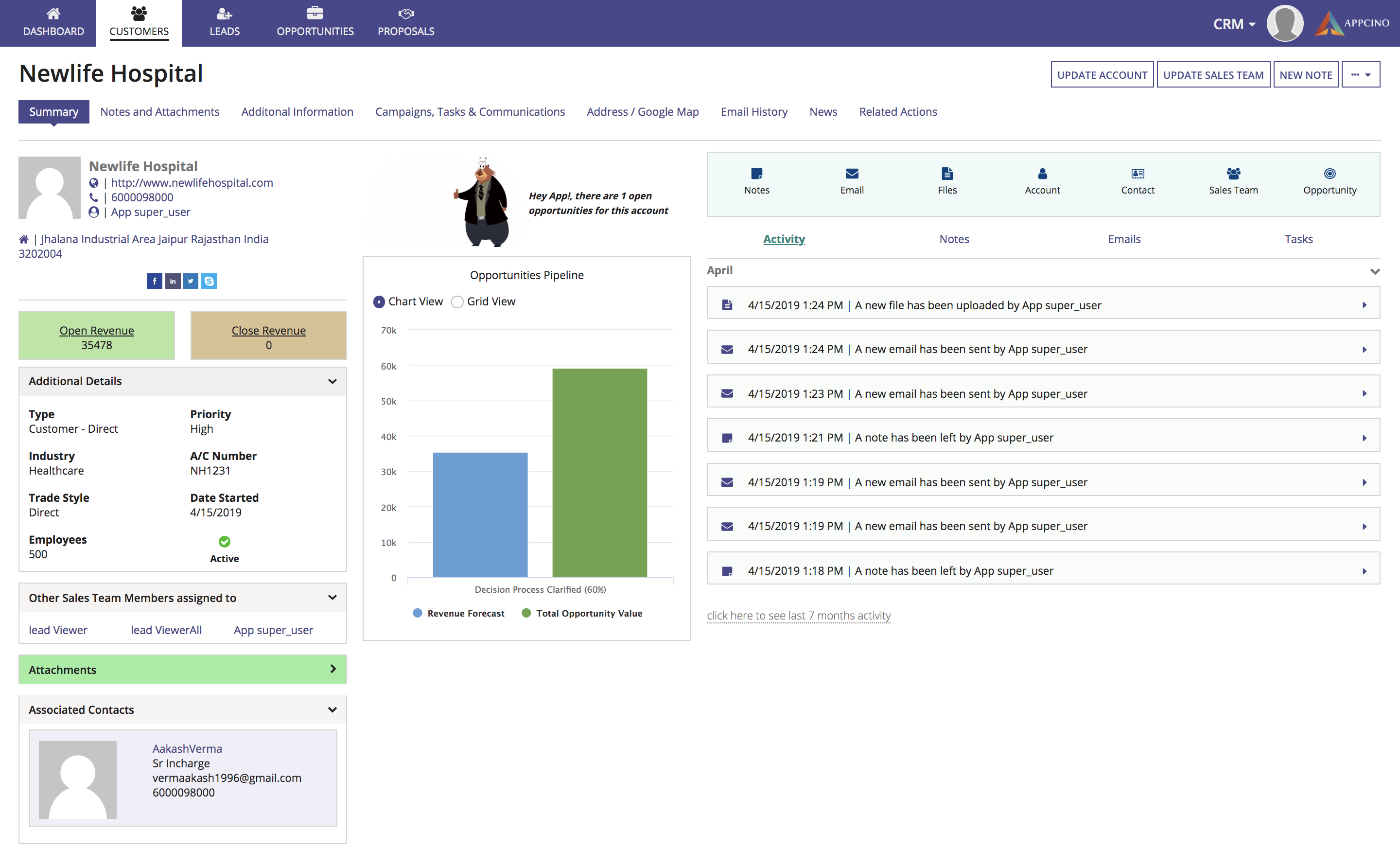This screenshot has width=1400, height=850.
Task: Click the Facebook social icon
Action: [x=154, y=281]
